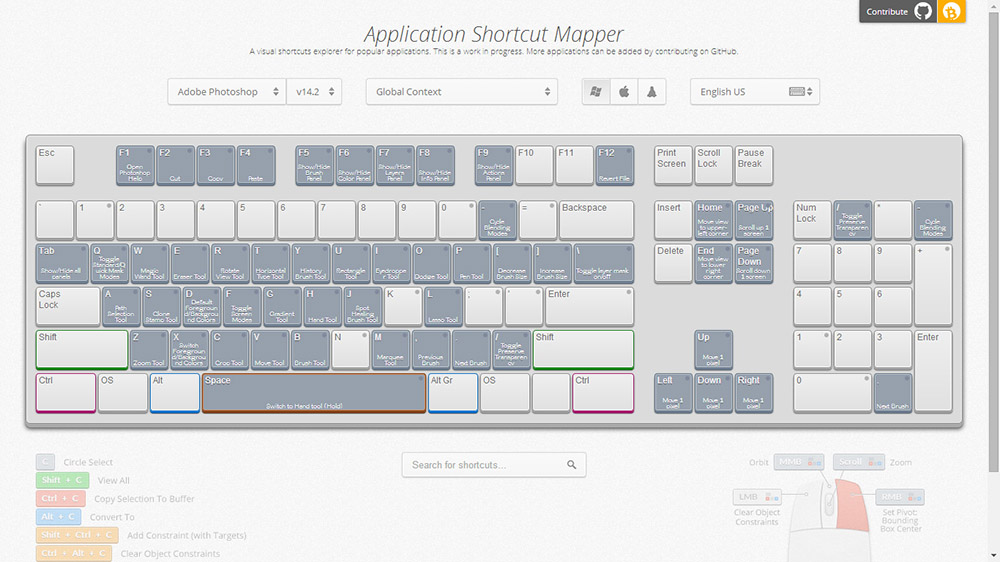
Task: Click the F9 Show/Hide Actions Panel key
Action: coord(494,165)
